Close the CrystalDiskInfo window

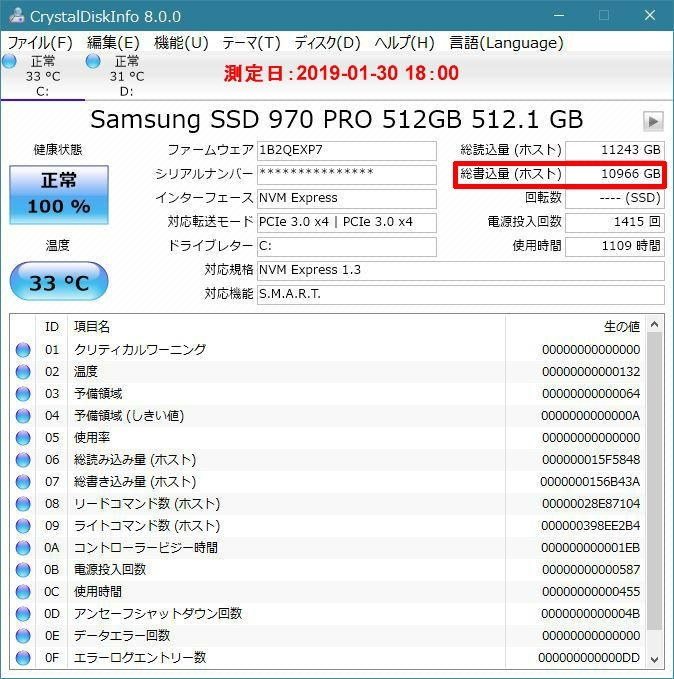tap(650, 16)
